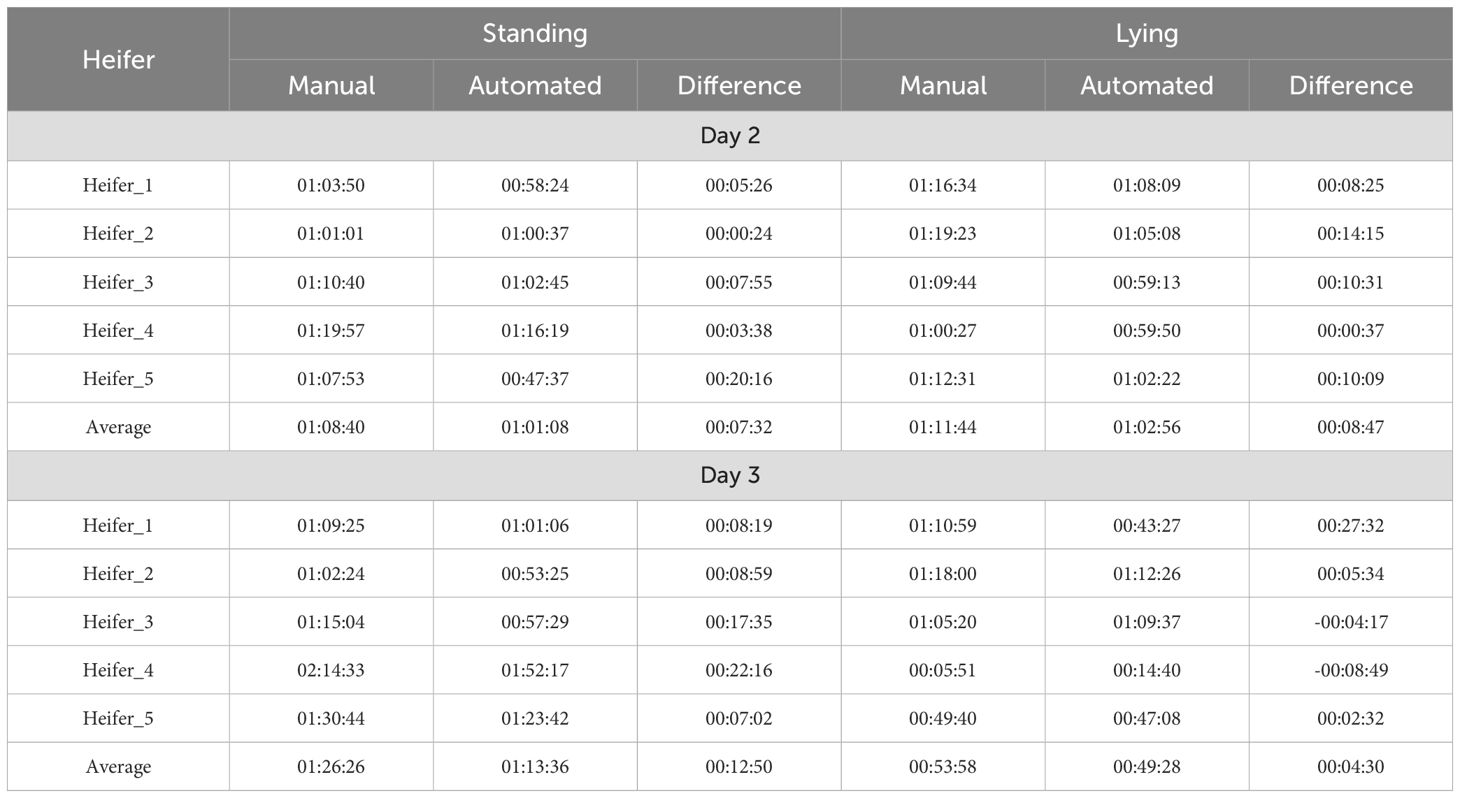Click Difference header under Standing
1460x798 pixels.
coord(739,85)
